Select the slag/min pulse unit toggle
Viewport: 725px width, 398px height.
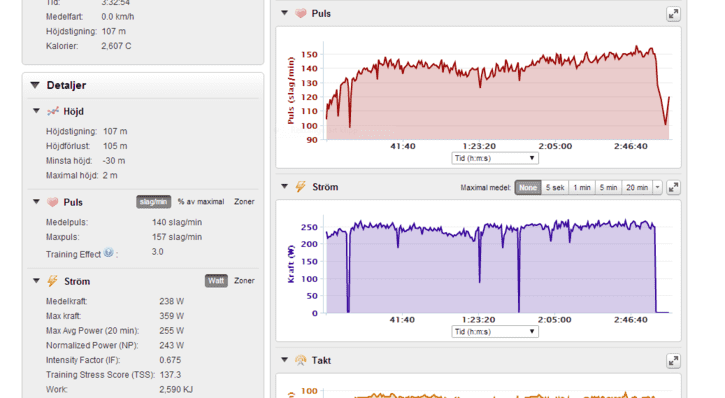[154, 202]
